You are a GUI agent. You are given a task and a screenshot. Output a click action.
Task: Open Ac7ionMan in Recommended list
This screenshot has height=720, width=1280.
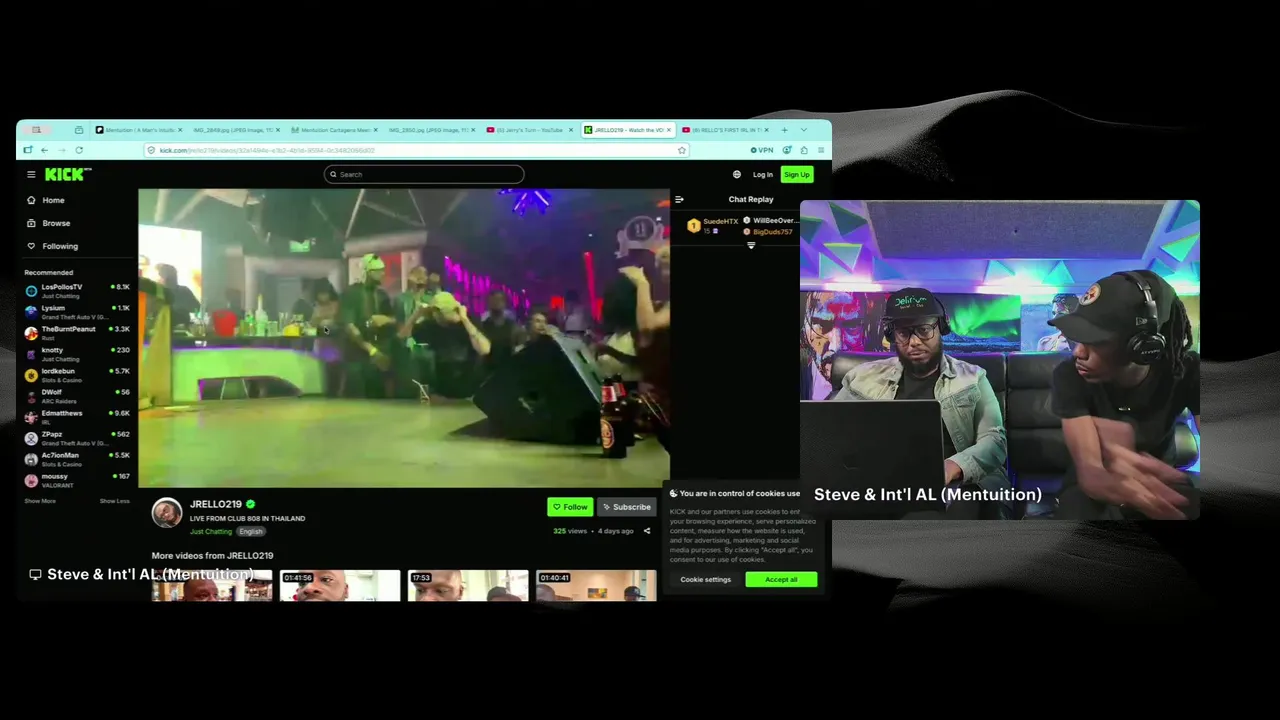coord(77,459)
